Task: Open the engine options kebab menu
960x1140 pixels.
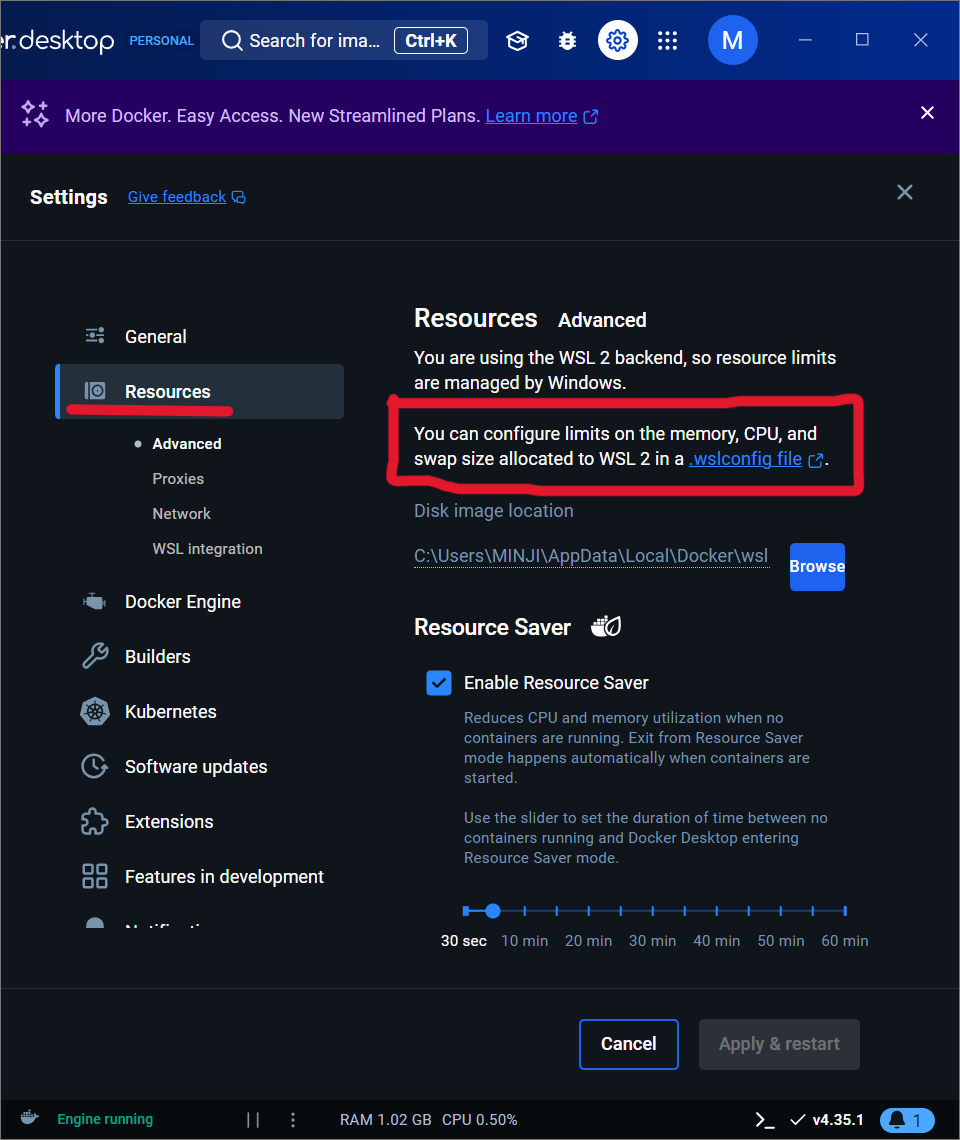Action: [x=293, y=1120]
